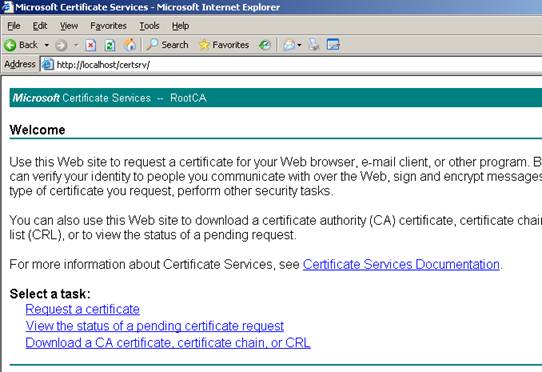Expand the Mail dropdown arrow
542x372 pixels.
(299, 45)
